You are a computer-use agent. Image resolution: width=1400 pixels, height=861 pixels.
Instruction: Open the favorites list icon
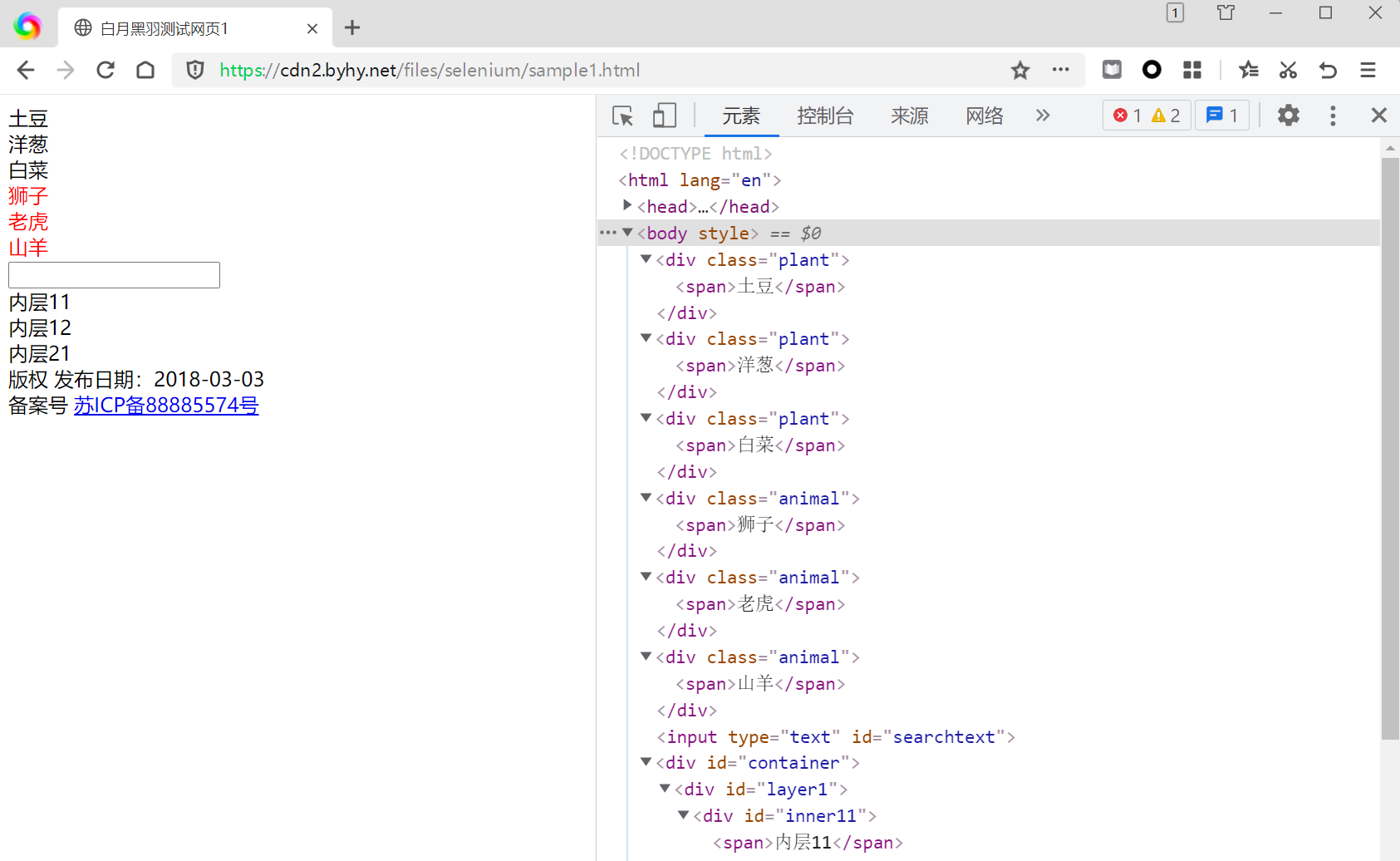coord(1248,70)
